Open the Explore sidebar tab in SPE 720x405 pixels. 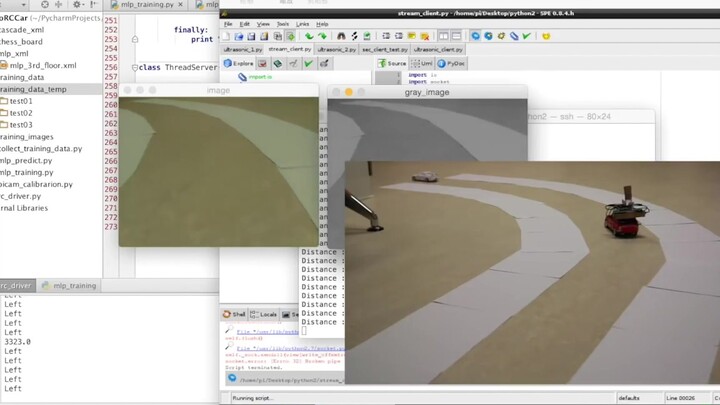click(238, 63)
